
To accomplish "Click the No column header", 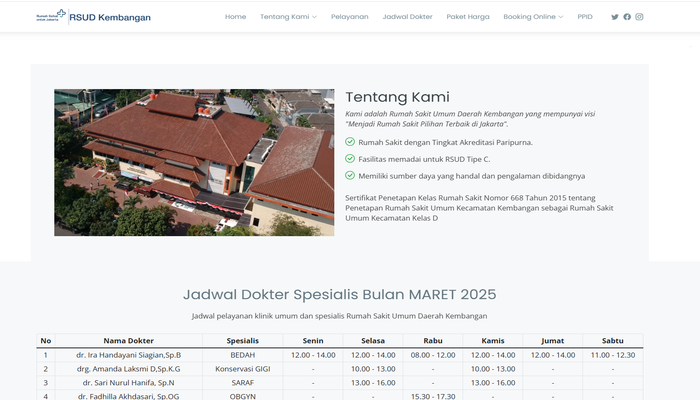I will [x=46, y=341].
